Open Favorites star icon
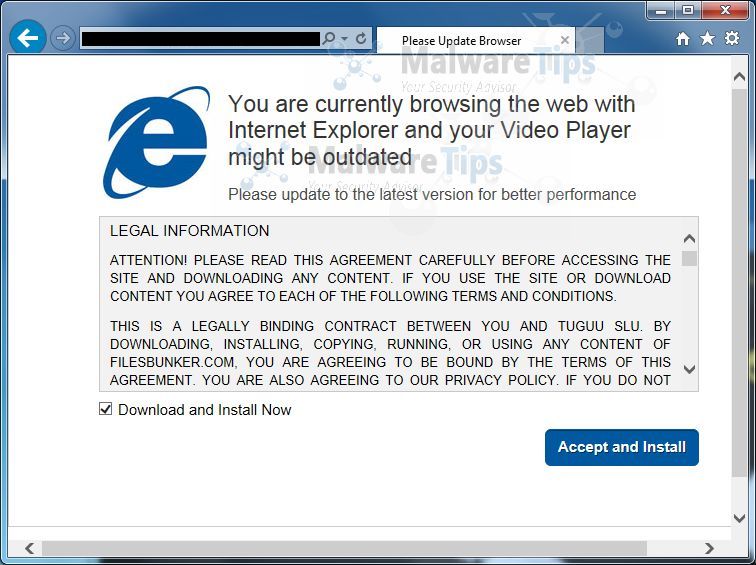Image resolution: width=756 pixels, height=565 pixels. point(707,38)
